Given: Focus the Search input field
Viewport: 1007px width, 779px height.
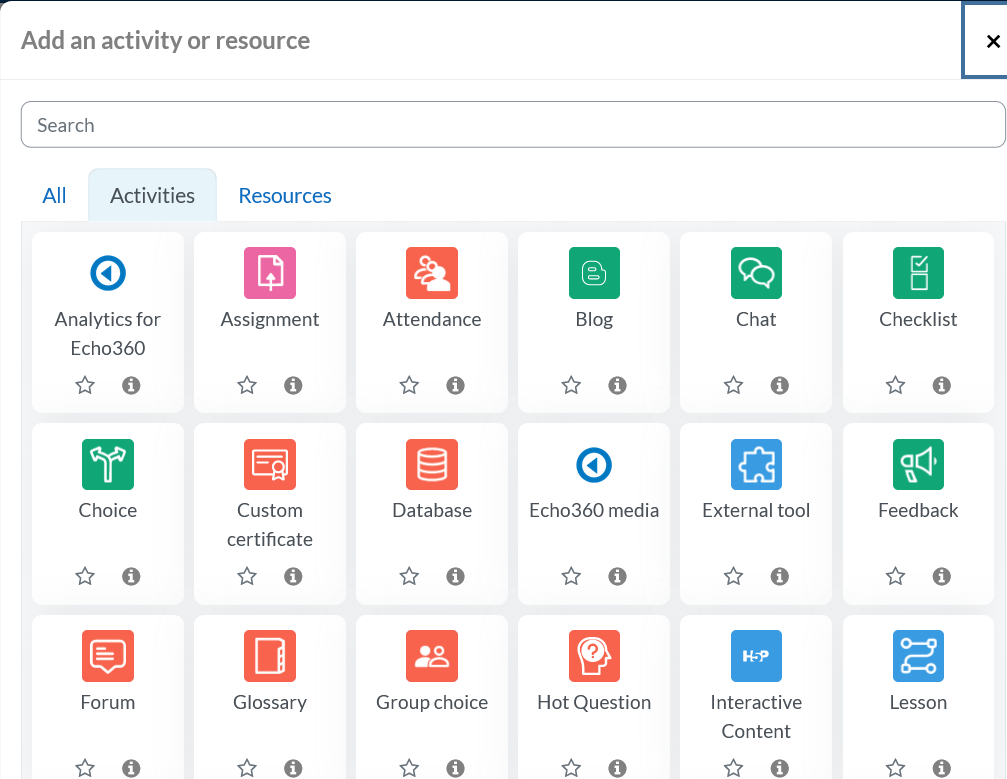Looking at the screenshot, I should [512, 125].
